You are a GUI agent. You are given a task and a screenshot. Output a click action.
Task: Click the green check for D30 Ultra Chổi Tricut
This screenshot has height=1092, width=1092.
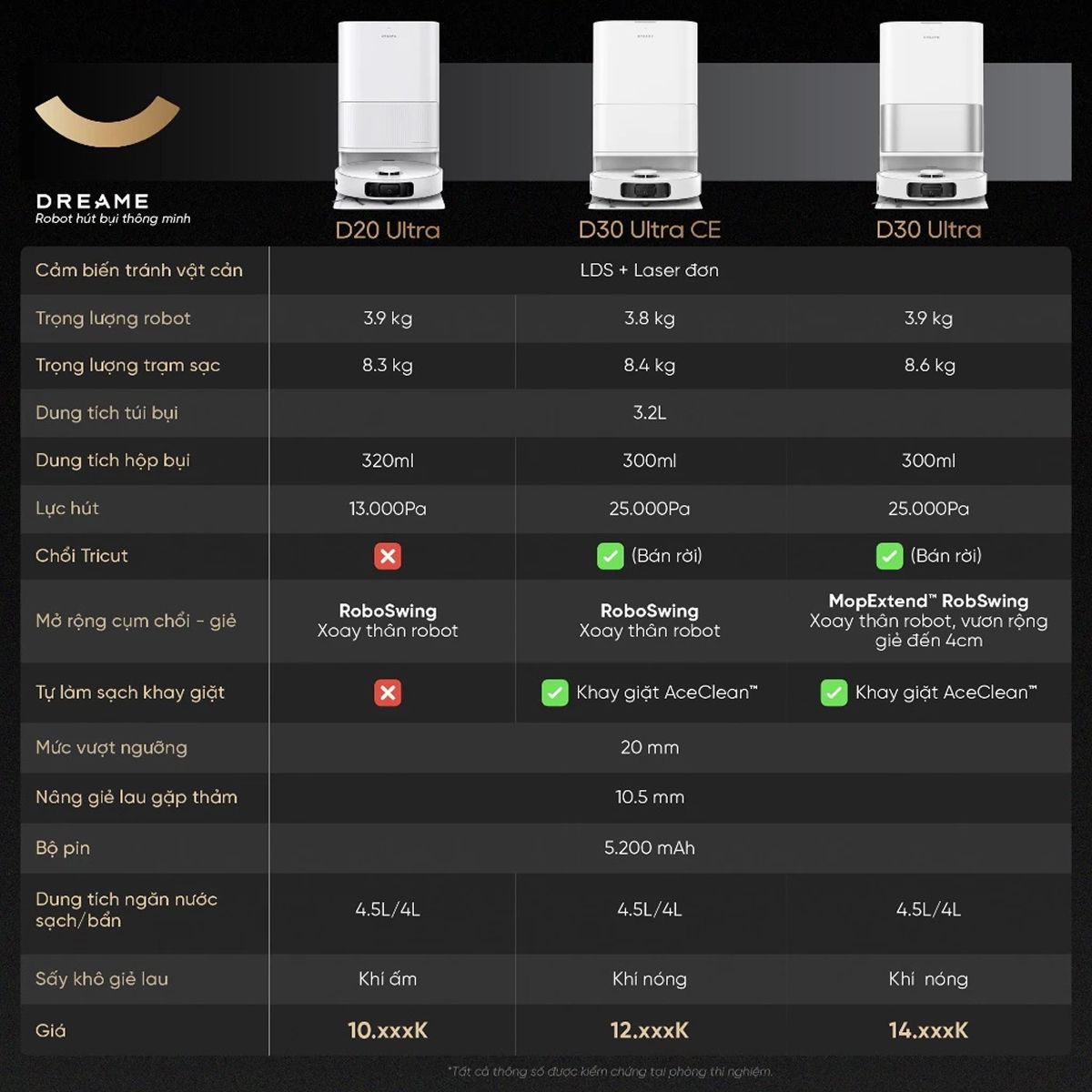click(889, 556)
